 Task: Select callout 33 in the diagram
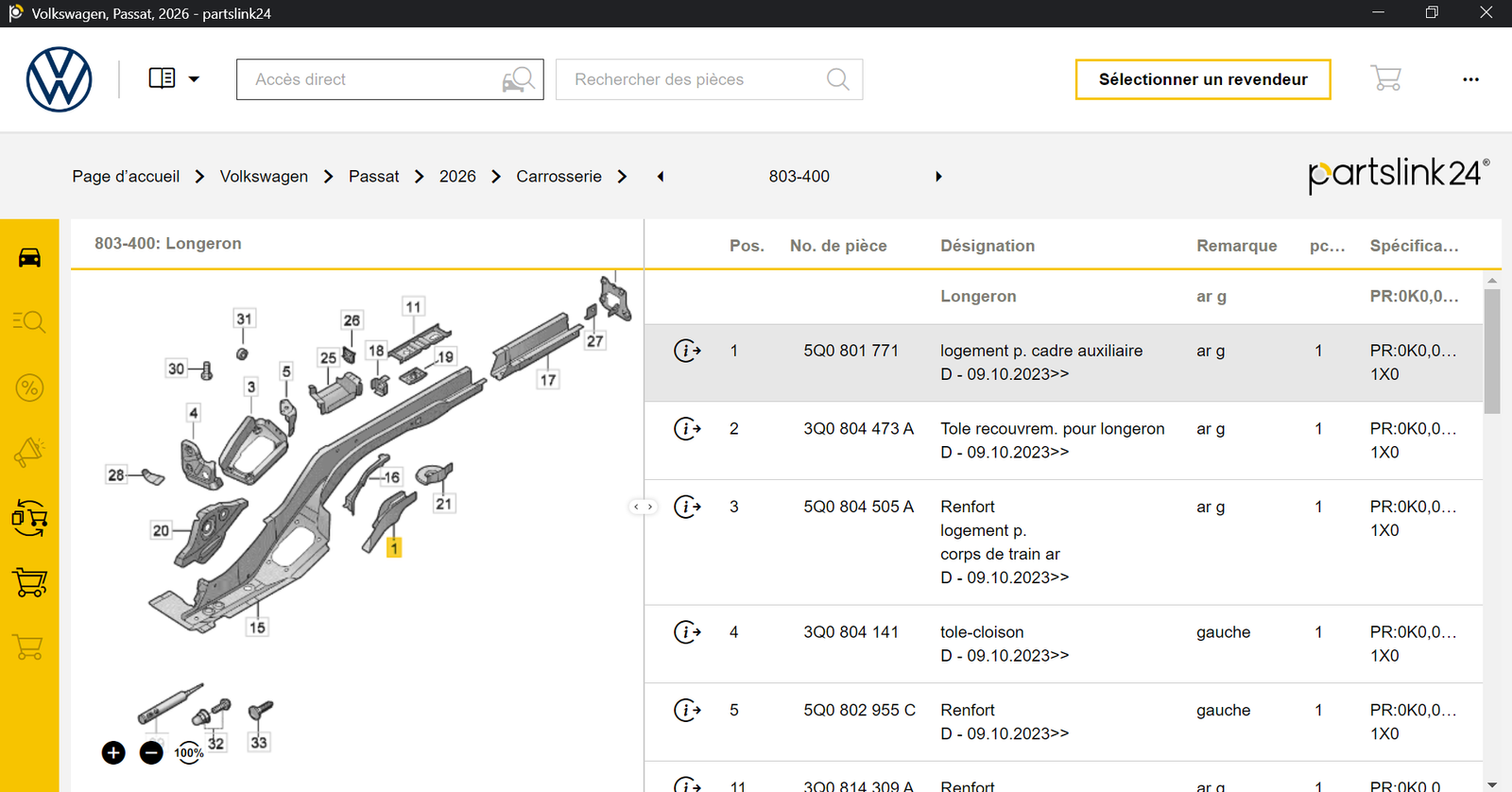click(259, 742)
